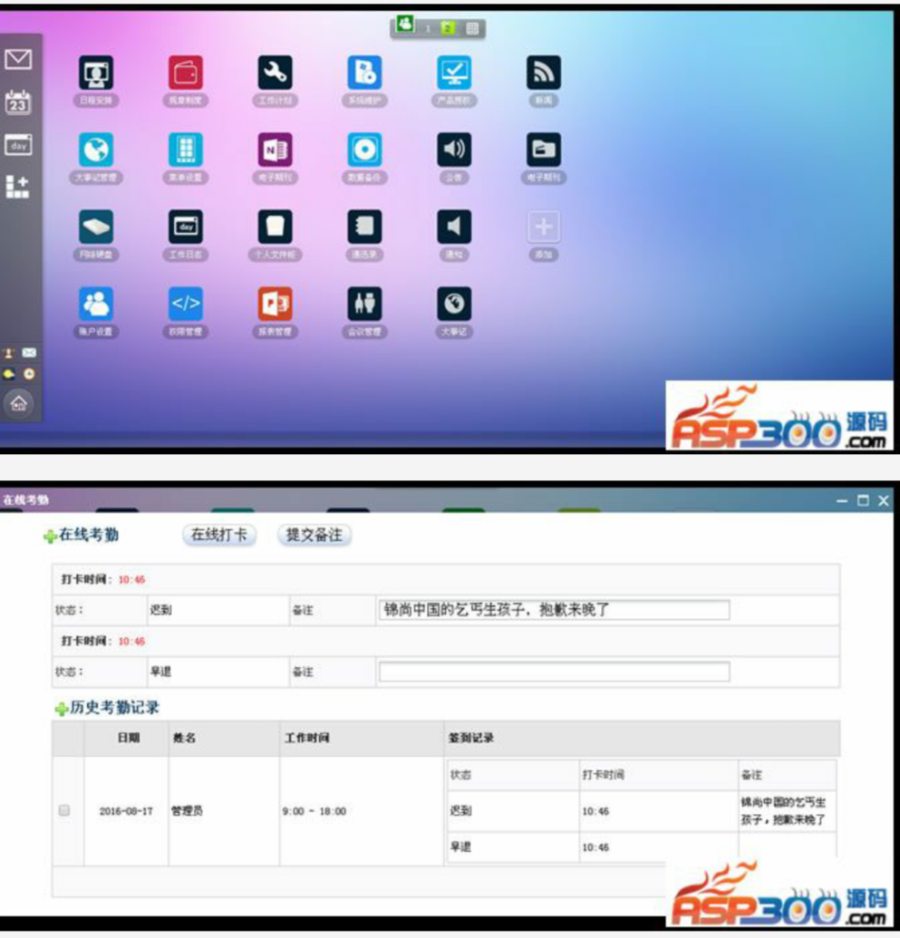The height and width of the screenshot is (938, 900).
Task: Open the orange PowerPoint-style 报表管理 icon
Action: point(275,304)
